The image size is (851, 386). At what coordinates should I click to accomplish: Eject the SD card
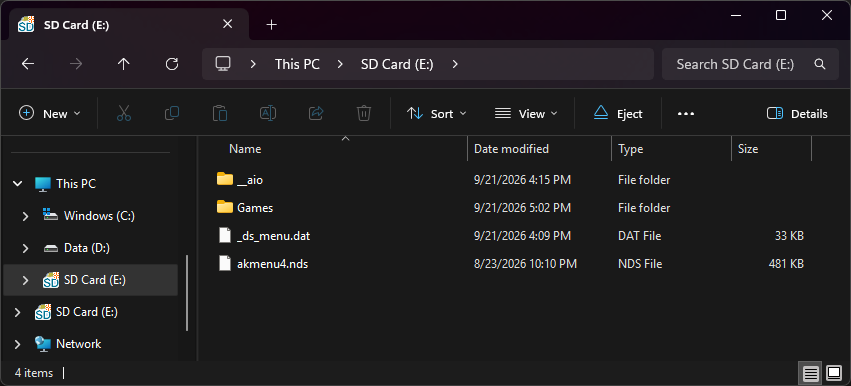point(618,113)
